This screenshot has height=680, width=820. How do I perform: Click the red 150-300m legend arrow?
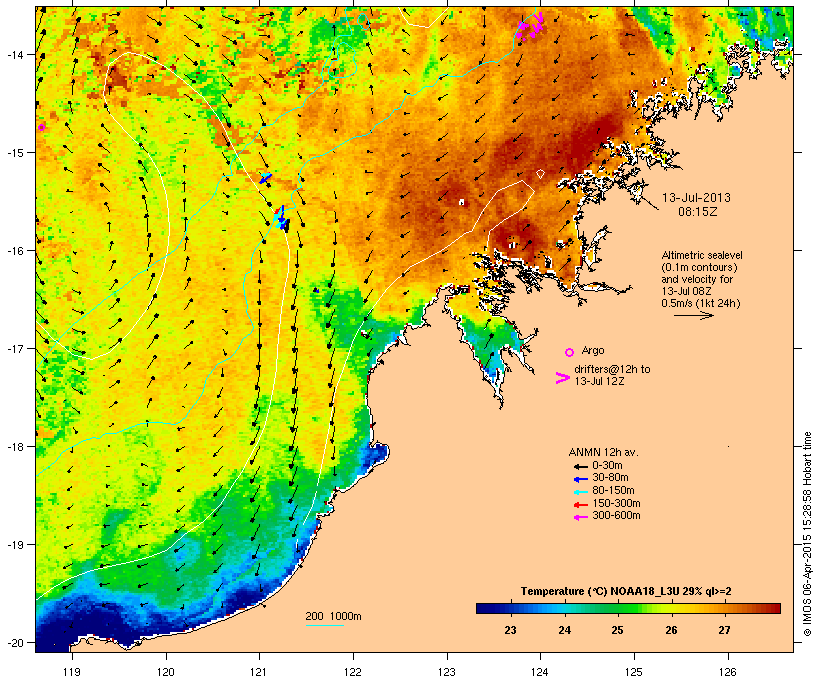pyautogui.click(x=580, y=505)
